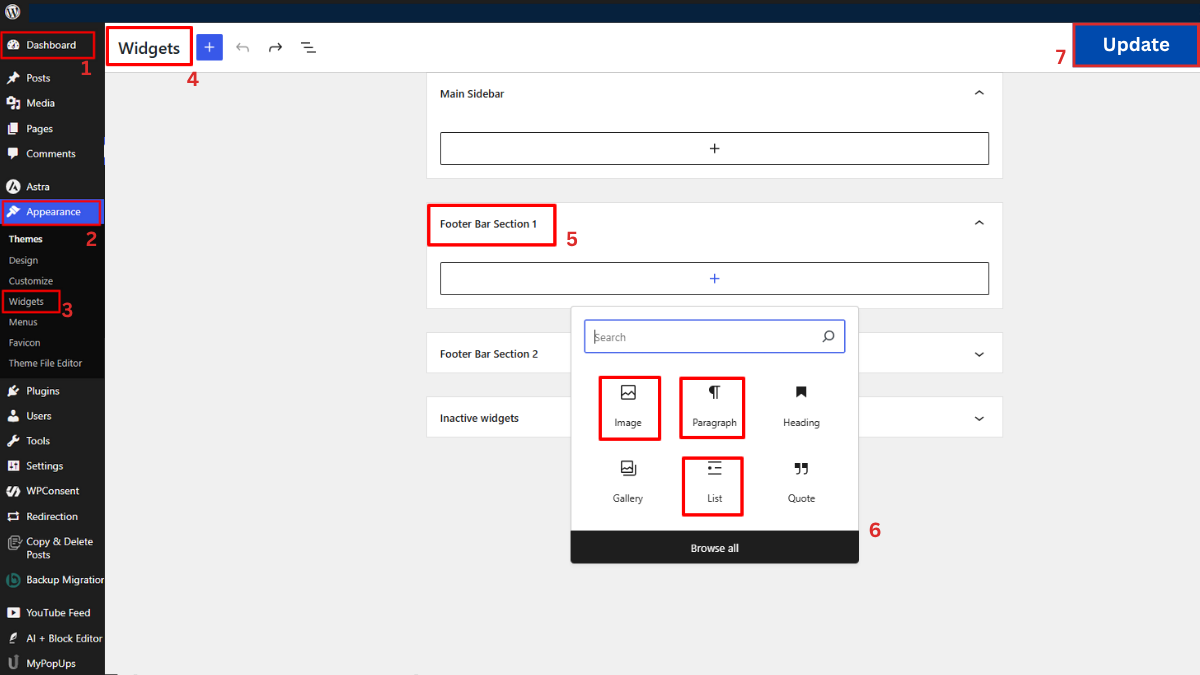Select the List block icon

712,485
